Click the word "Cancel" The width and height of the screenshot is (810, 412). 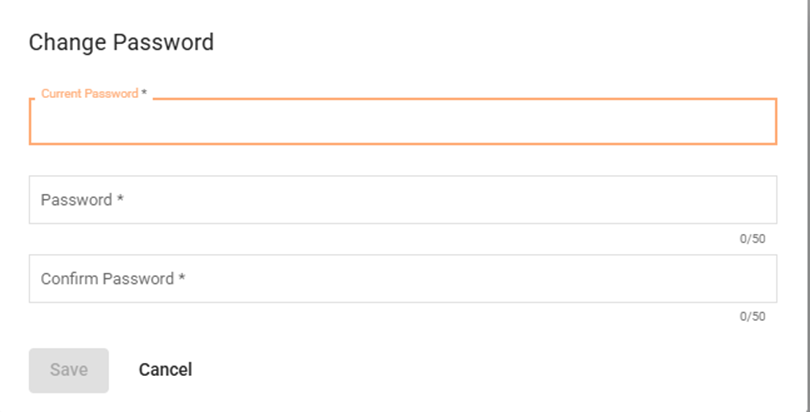coord(165,370)
